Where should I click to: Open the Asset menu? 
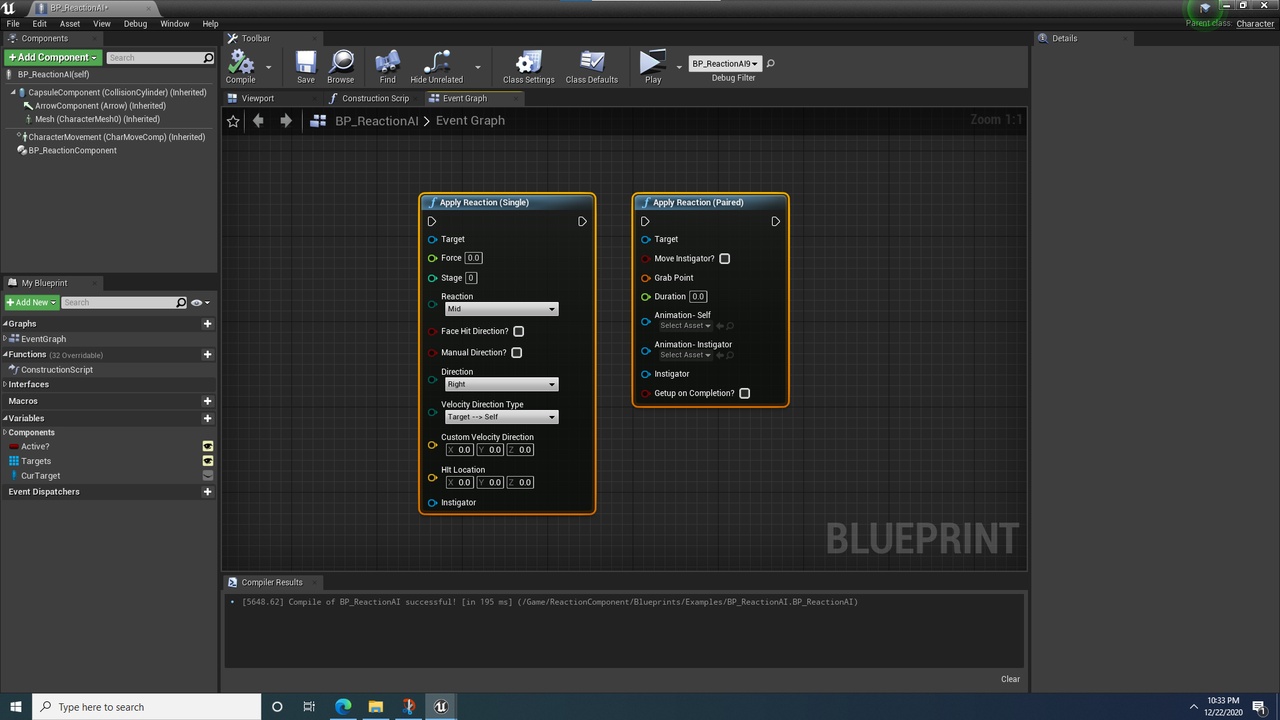70,23
